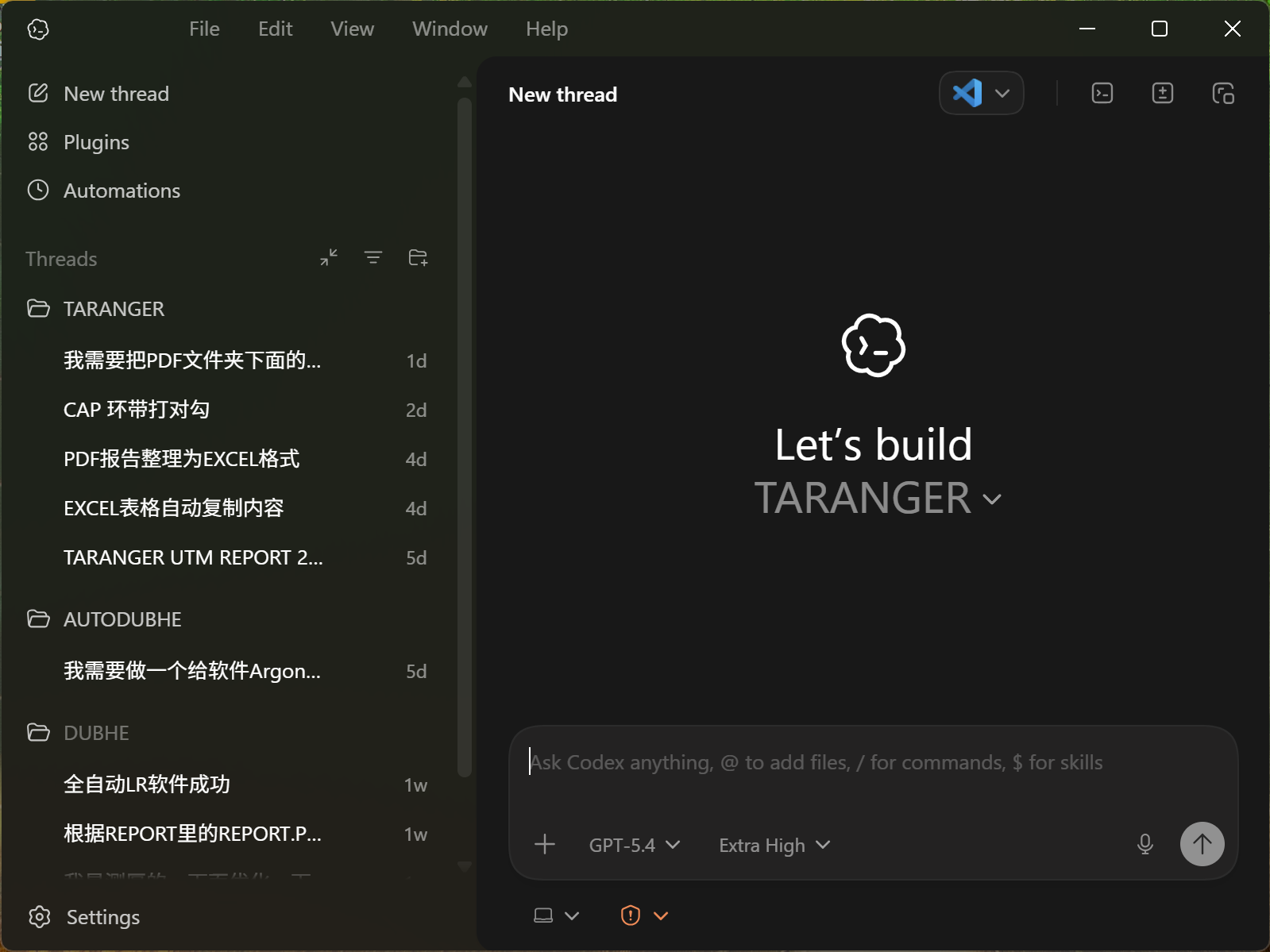Screen dimensions: 1270x952
Task: Click the filter threads icon
Action: 373,258
